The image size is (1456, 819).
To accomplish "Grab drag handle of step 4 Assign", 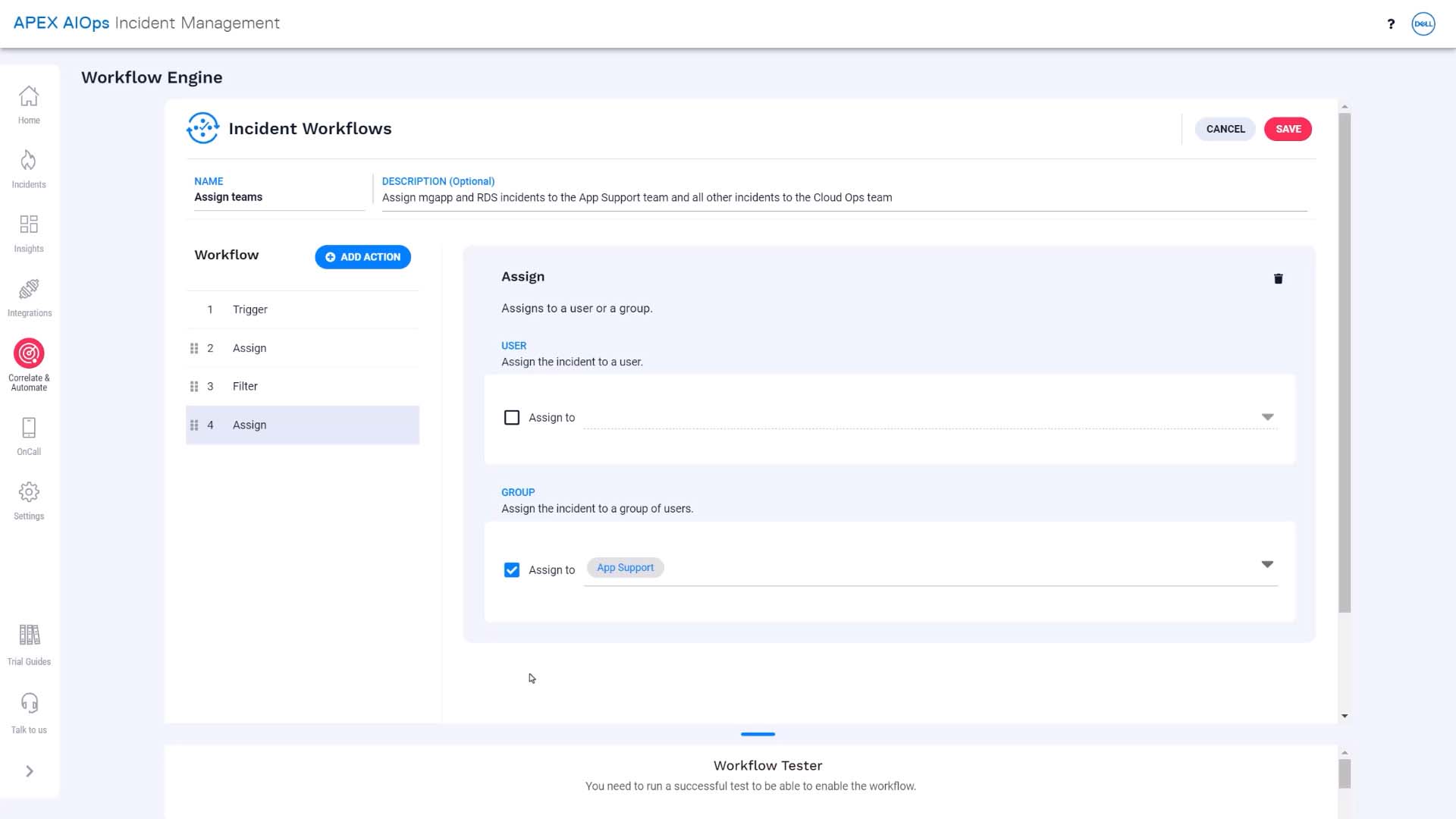I will [x=194, y=425].
